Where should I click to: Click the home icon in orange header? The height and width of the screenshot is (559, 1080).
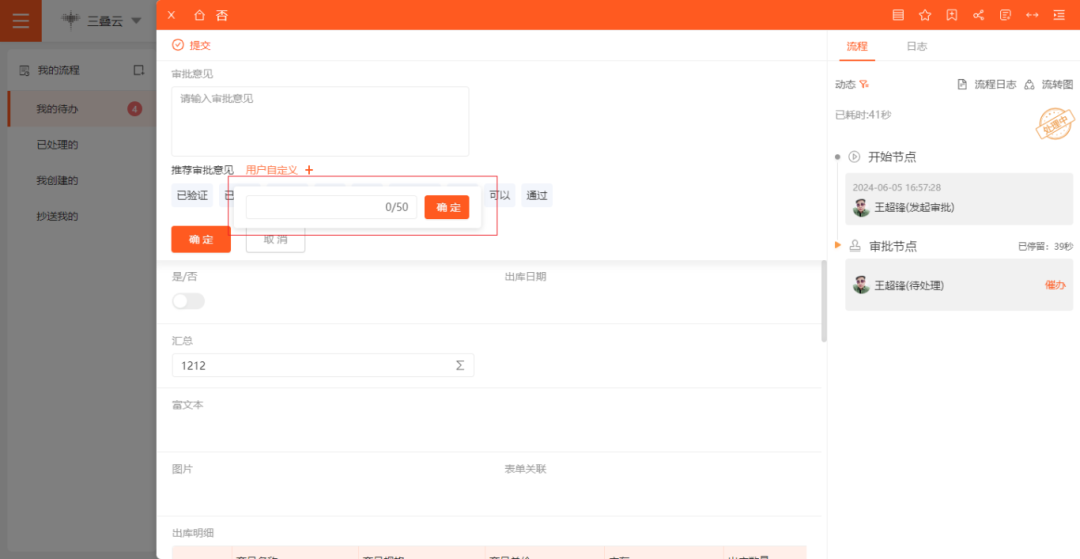[200, 15]
